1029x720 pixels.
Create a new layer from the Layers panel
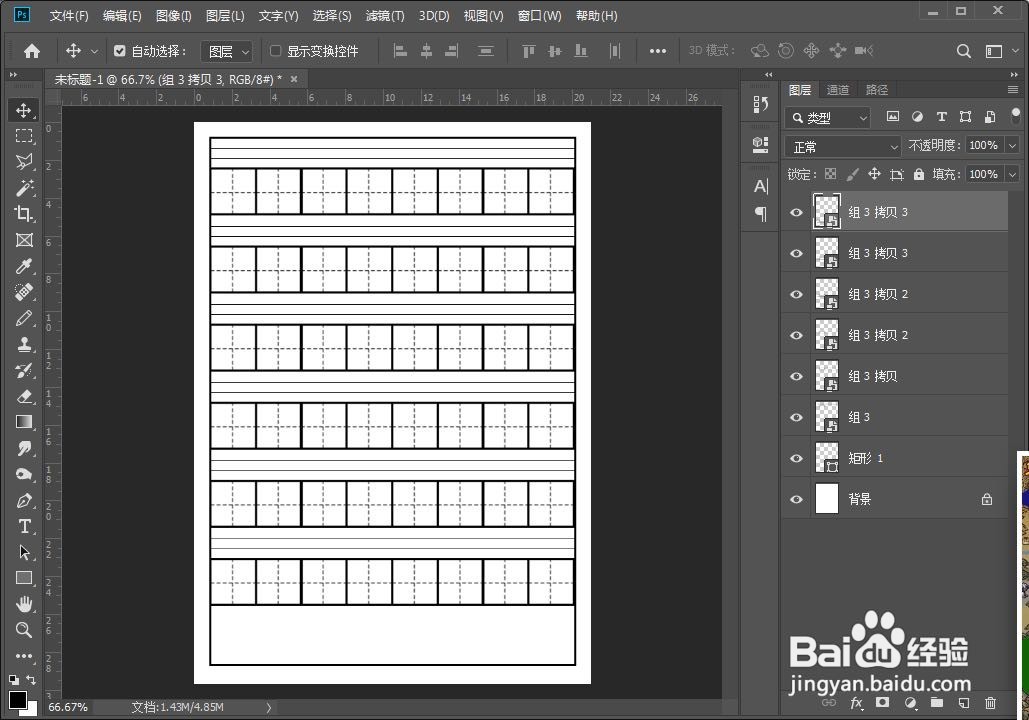click(x=963, y=704)
